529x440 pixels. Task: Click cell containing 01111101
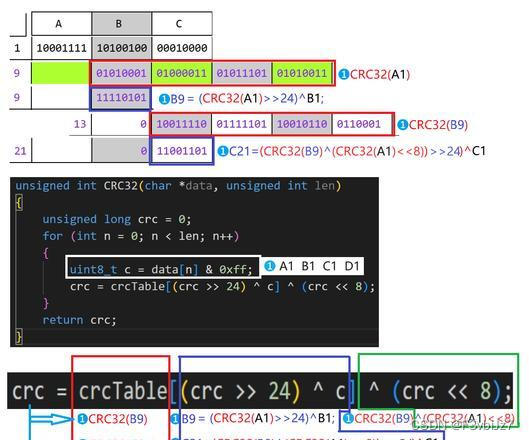coord(242,124)
